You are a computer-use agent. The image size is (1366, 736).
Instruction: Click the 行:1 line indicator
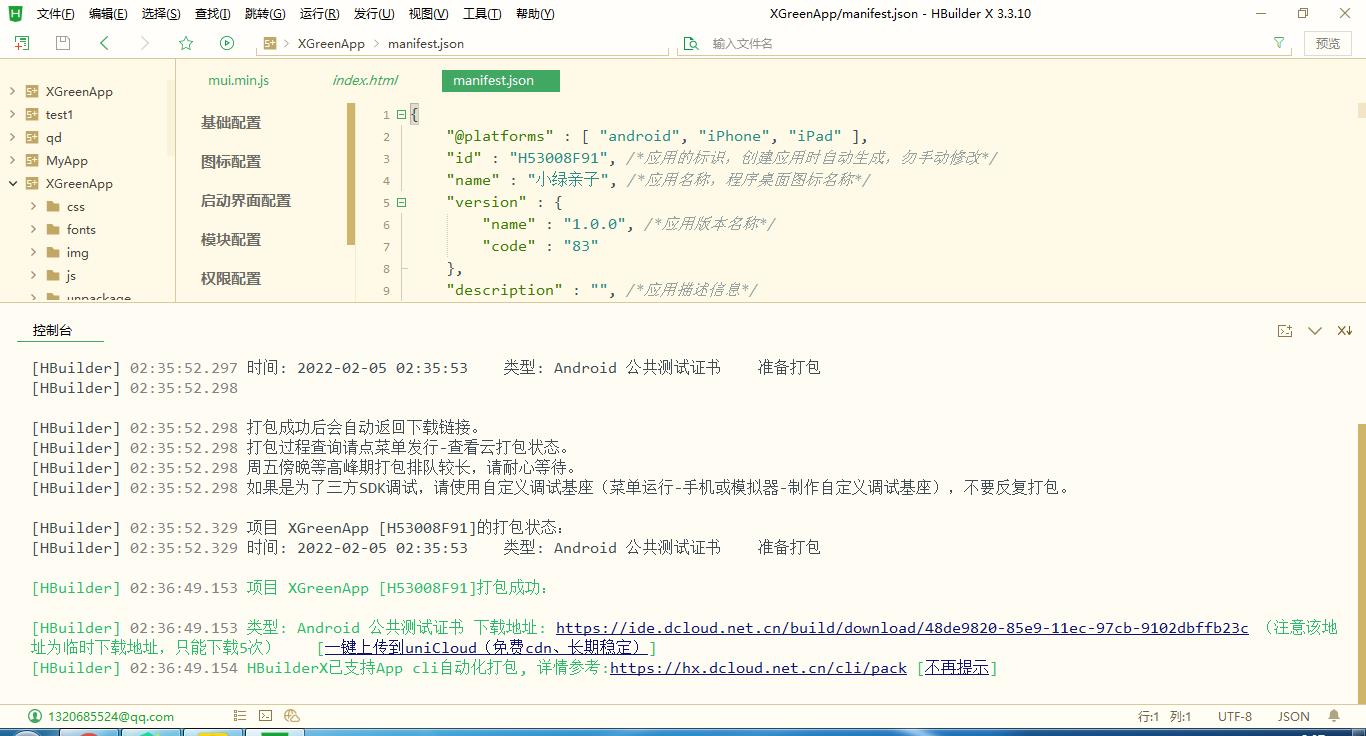pyautogui.click(x=1149, y=716)
